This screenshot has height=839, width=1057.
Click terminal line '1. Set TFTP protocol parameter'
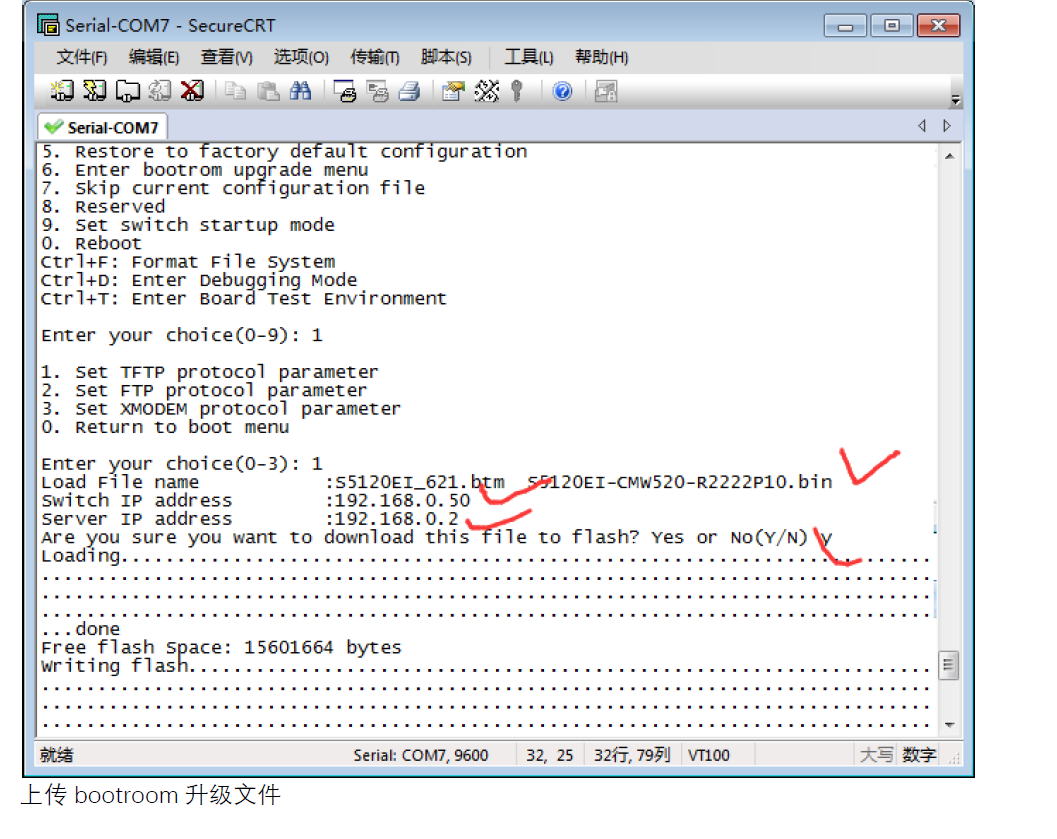pos(210,372)
